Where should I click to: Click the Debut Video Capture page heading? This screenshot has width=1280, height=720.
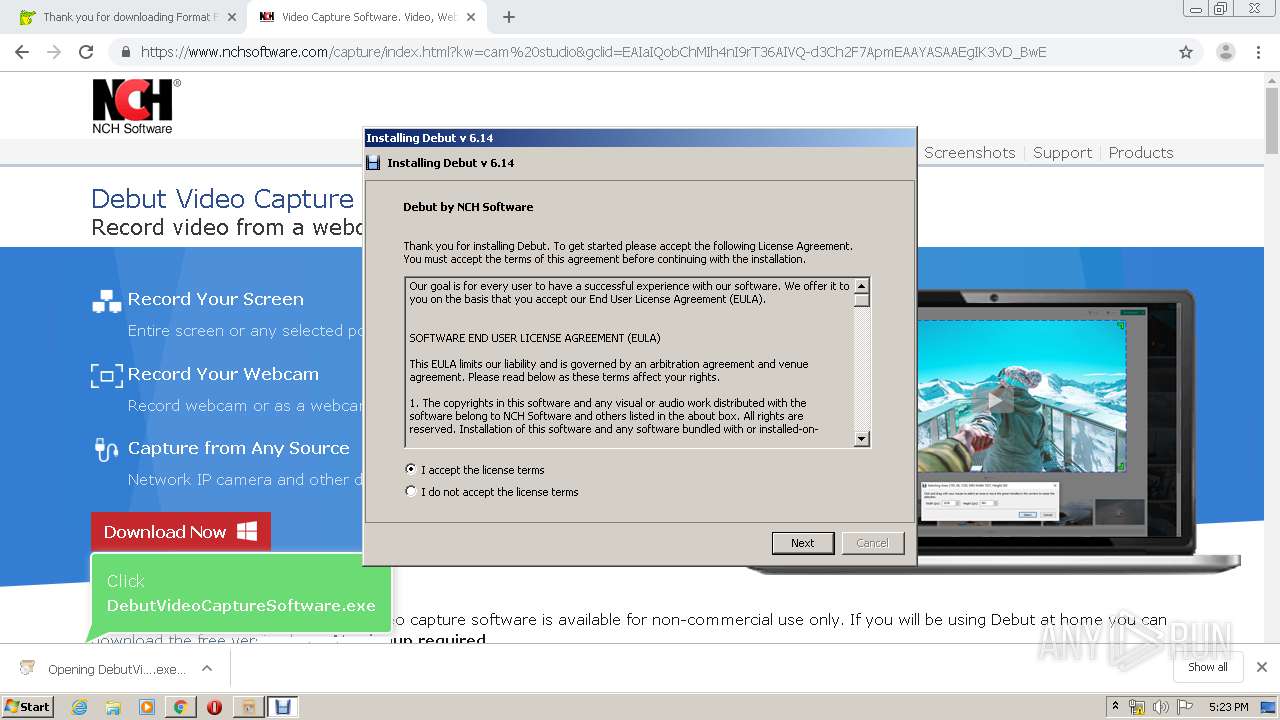pyautogui.click(x=222, y=199)
